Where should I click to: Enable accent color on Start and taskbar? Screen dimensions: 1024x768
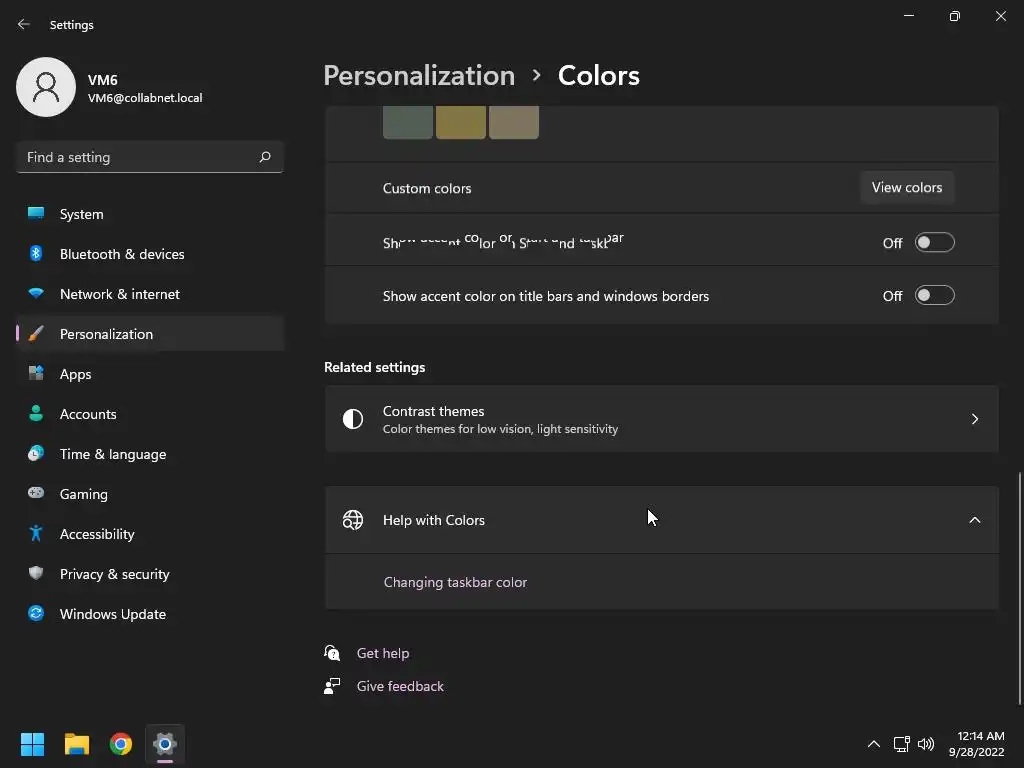point(934,243)
